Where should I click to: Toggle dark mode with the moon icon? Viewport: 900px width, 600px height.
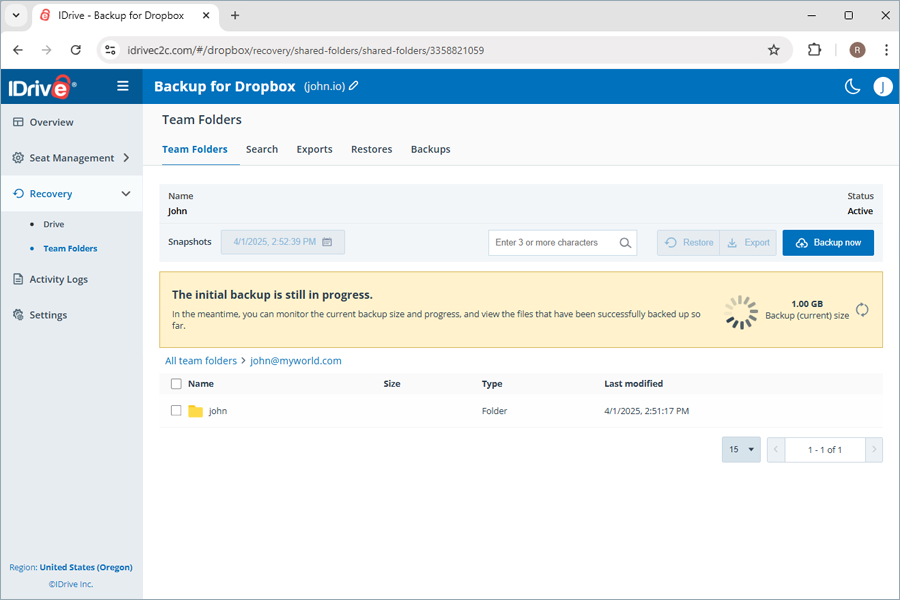(x=852, y=86)
